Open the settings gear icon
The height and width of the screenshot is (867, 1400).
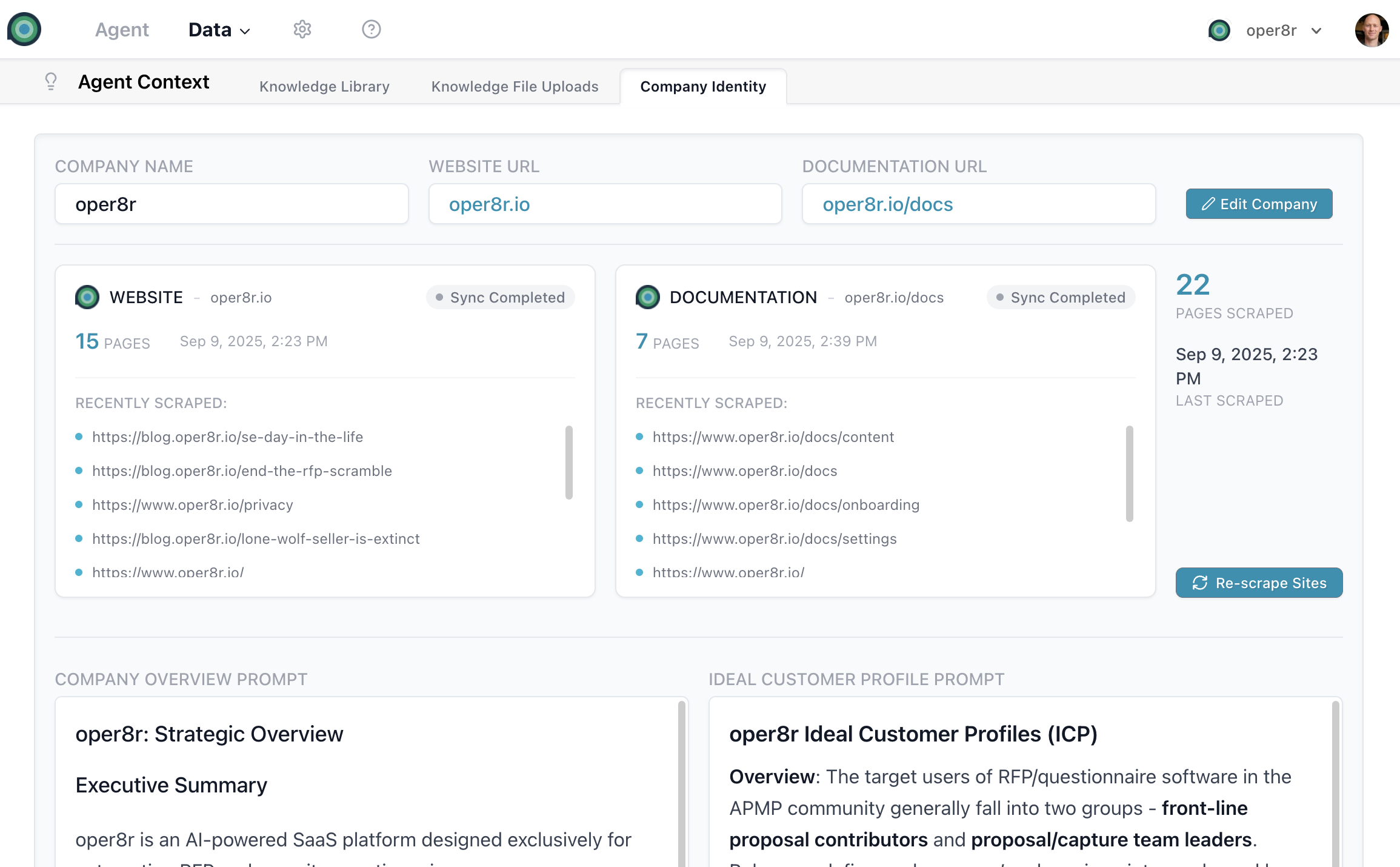(x=302, y=29)
